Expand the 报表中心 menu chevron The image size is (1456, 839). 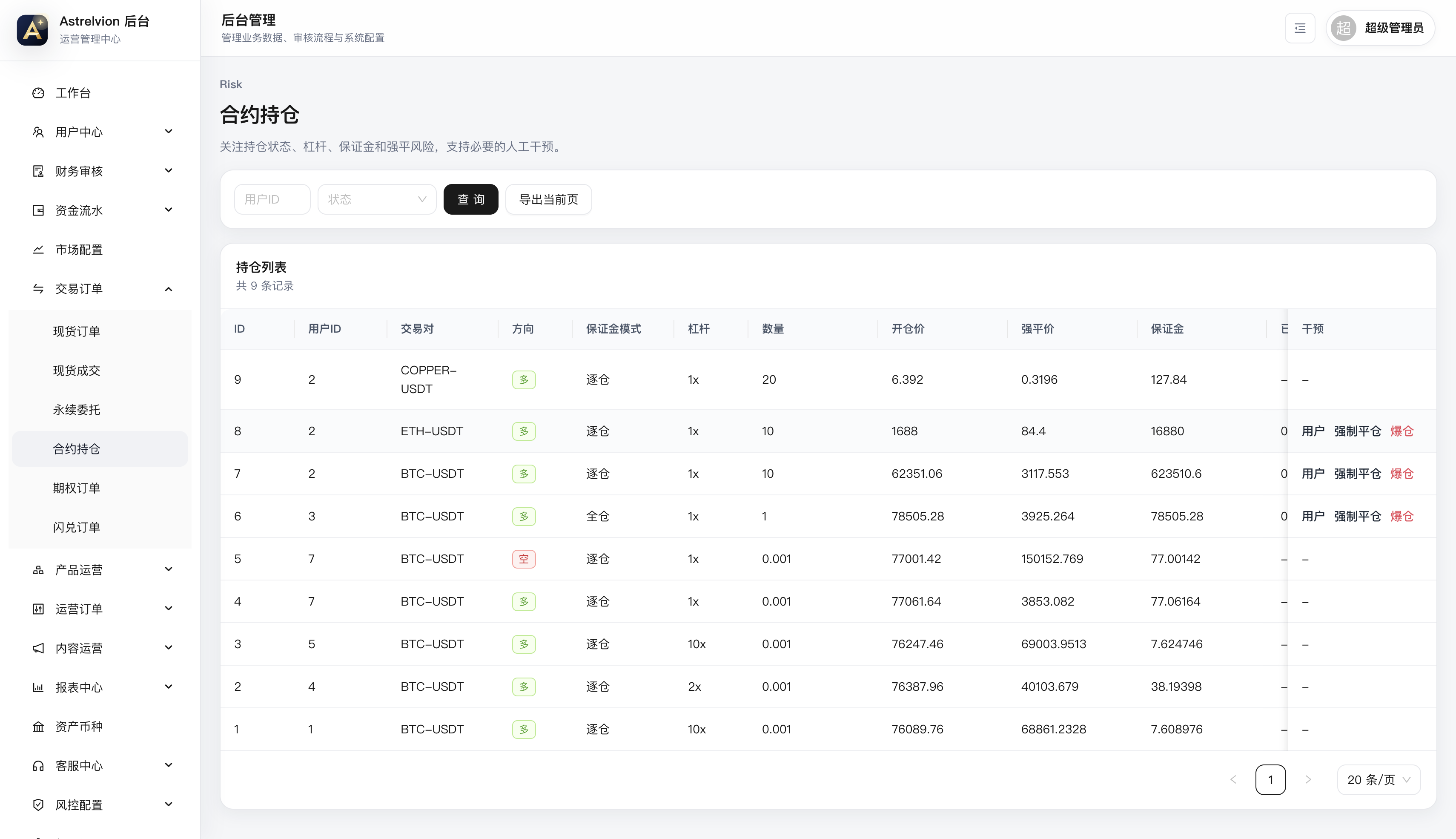[169, 687]
